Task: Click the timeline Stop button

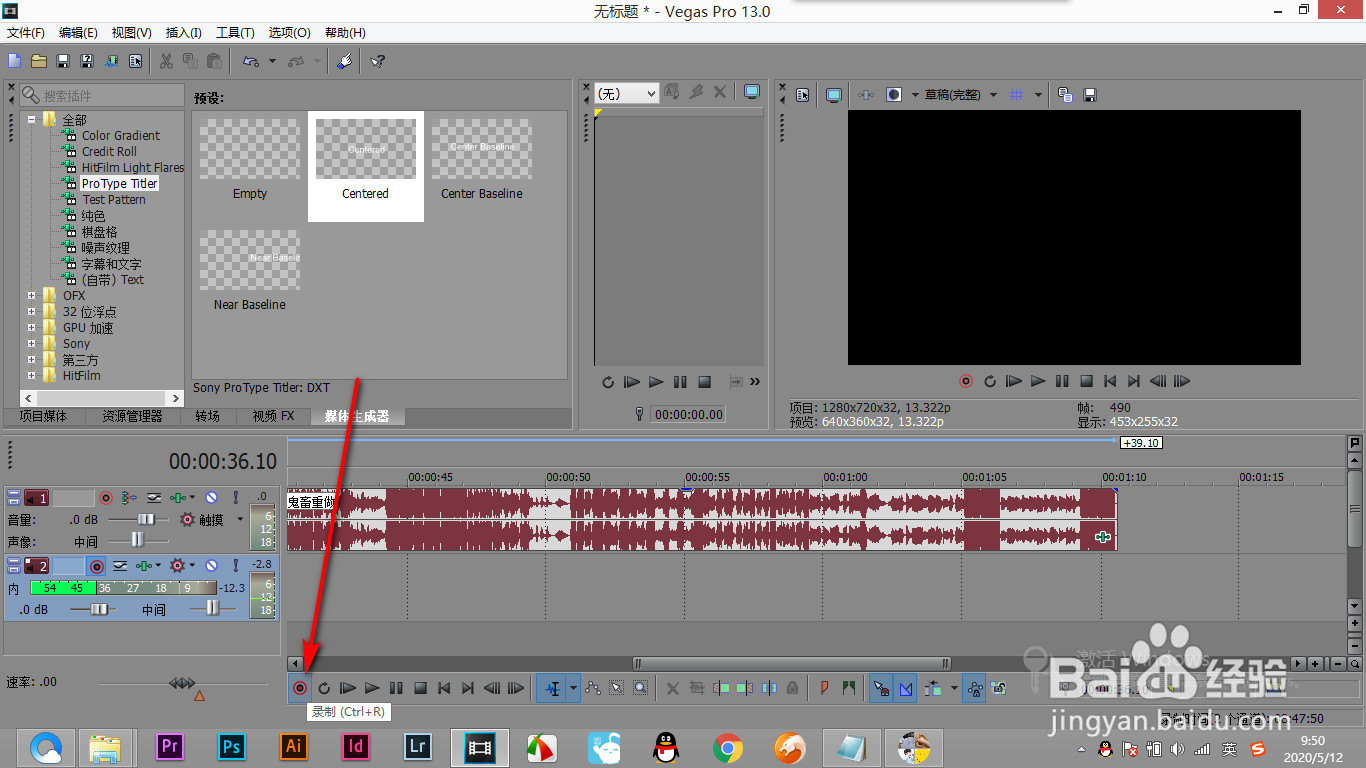Action: pos(421,688)
